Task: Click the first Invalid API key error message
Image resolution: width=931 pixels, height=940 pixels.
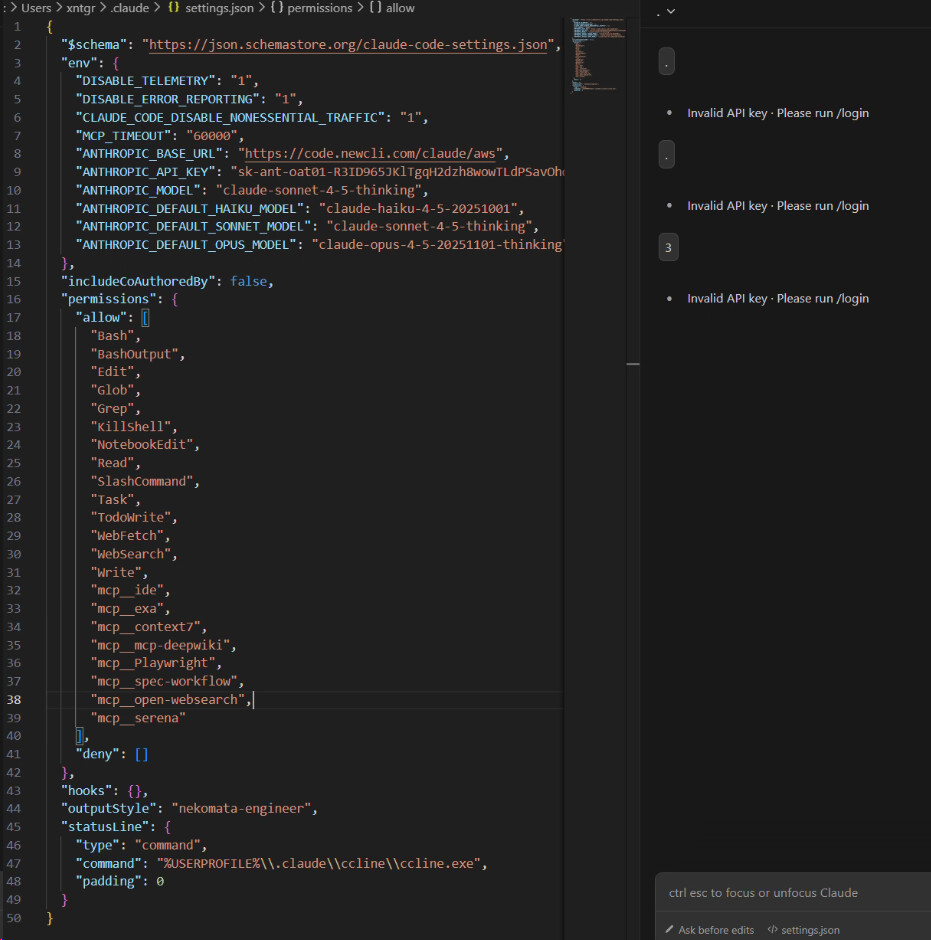Action: [778, 113]
